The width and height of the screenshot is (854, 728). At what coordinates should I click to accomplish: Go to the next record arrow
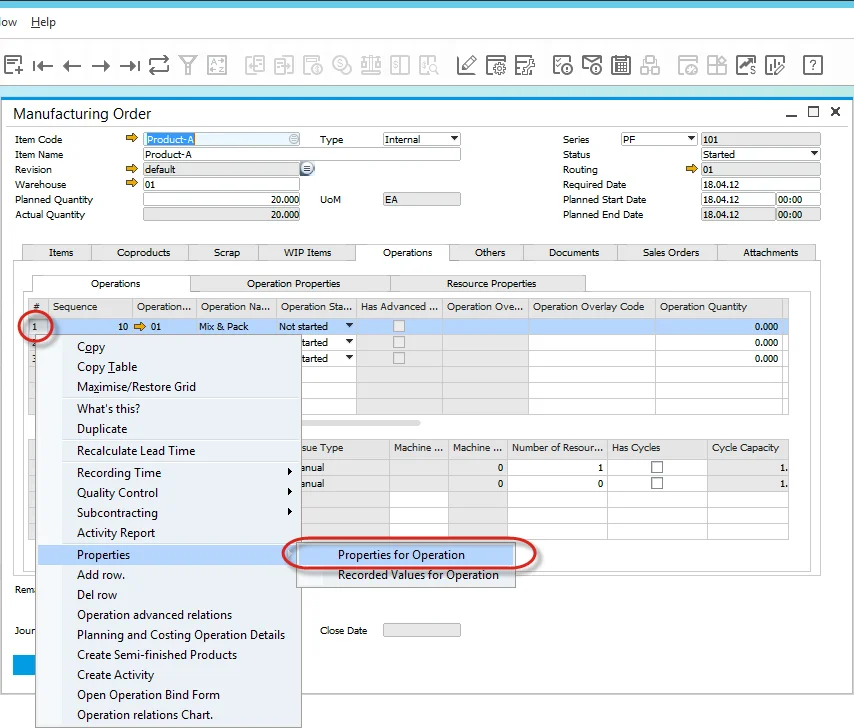coord(100,66)
